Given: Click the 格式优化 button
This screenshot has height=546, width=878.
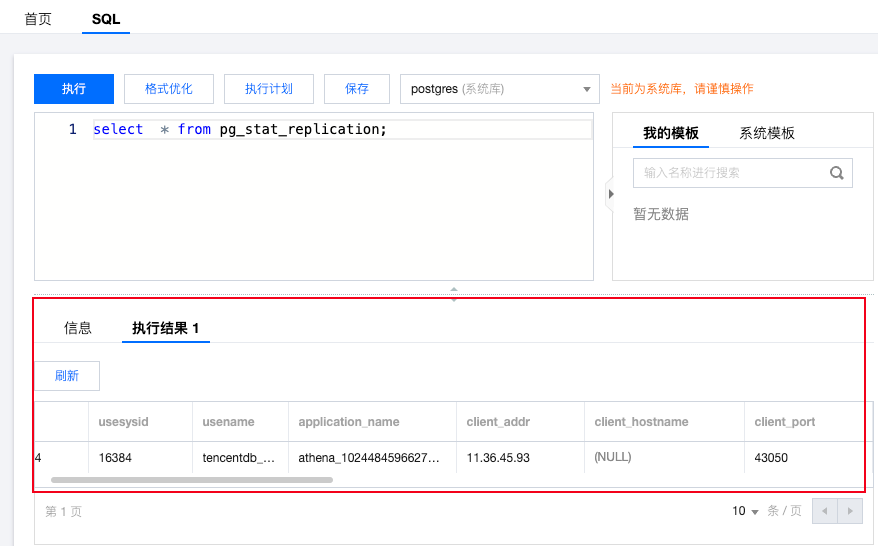Looking at the screenshot, I should coord(169,89).
